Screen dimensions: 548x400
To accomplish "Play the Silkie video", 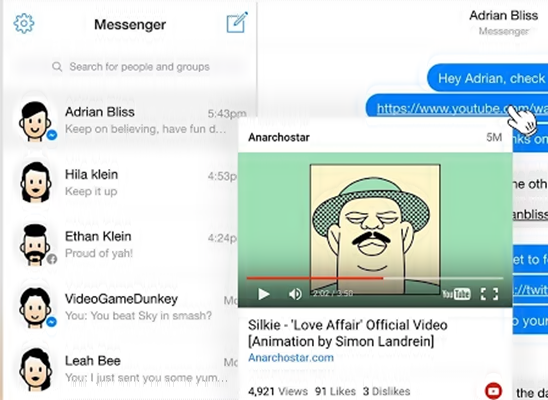I will pyautogui.click(x=264, y=294).
